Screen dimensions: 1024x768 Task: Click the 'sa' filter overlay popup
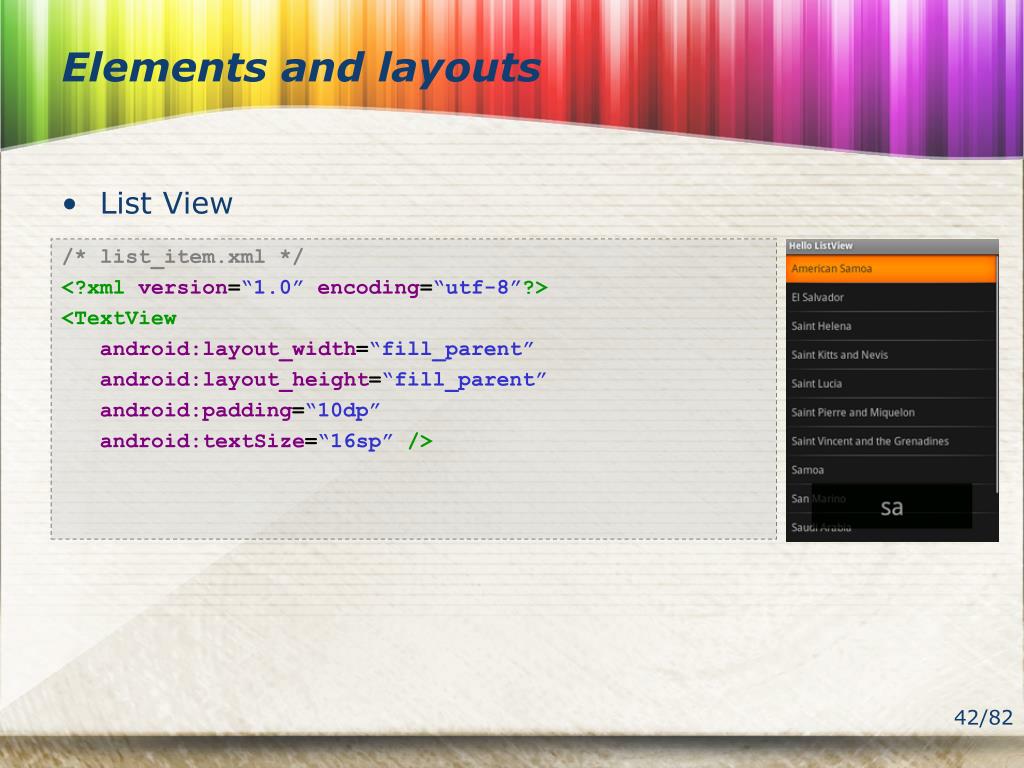(x=891, y=506)
